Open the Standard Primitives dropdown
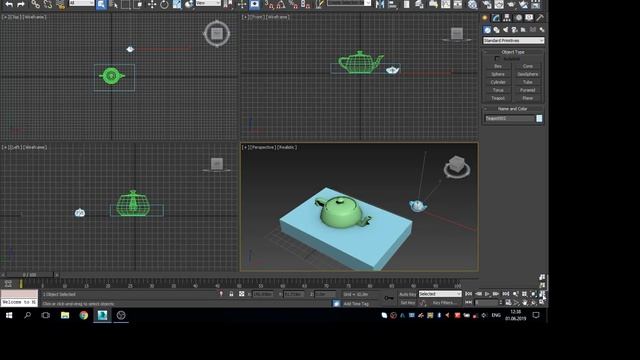The width and height of the screenshot is (640, 360). [513, 40]
